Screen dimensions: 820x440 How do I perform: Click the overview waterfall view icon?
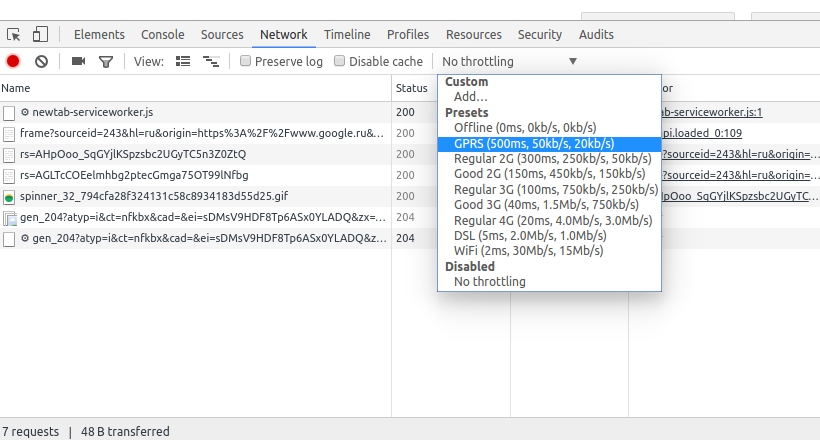211,61
